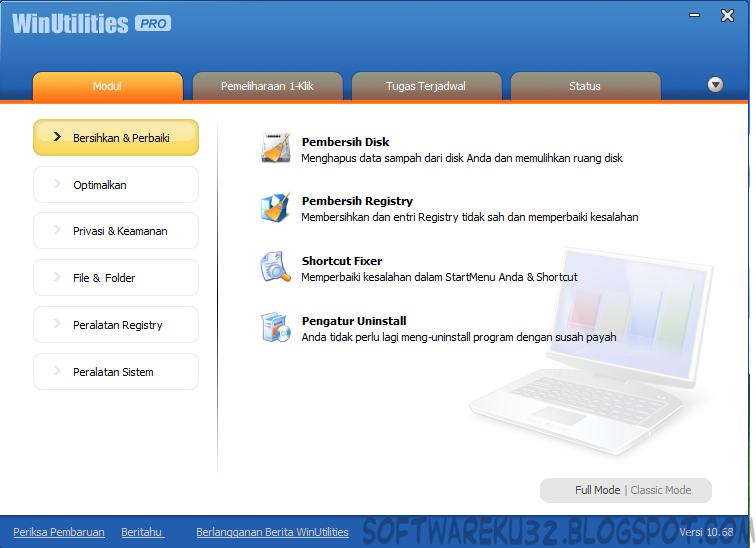Image resolution: width=756 pixels, height=548 pixels.
Task: Open the File & Folder category
Action: 116,278
